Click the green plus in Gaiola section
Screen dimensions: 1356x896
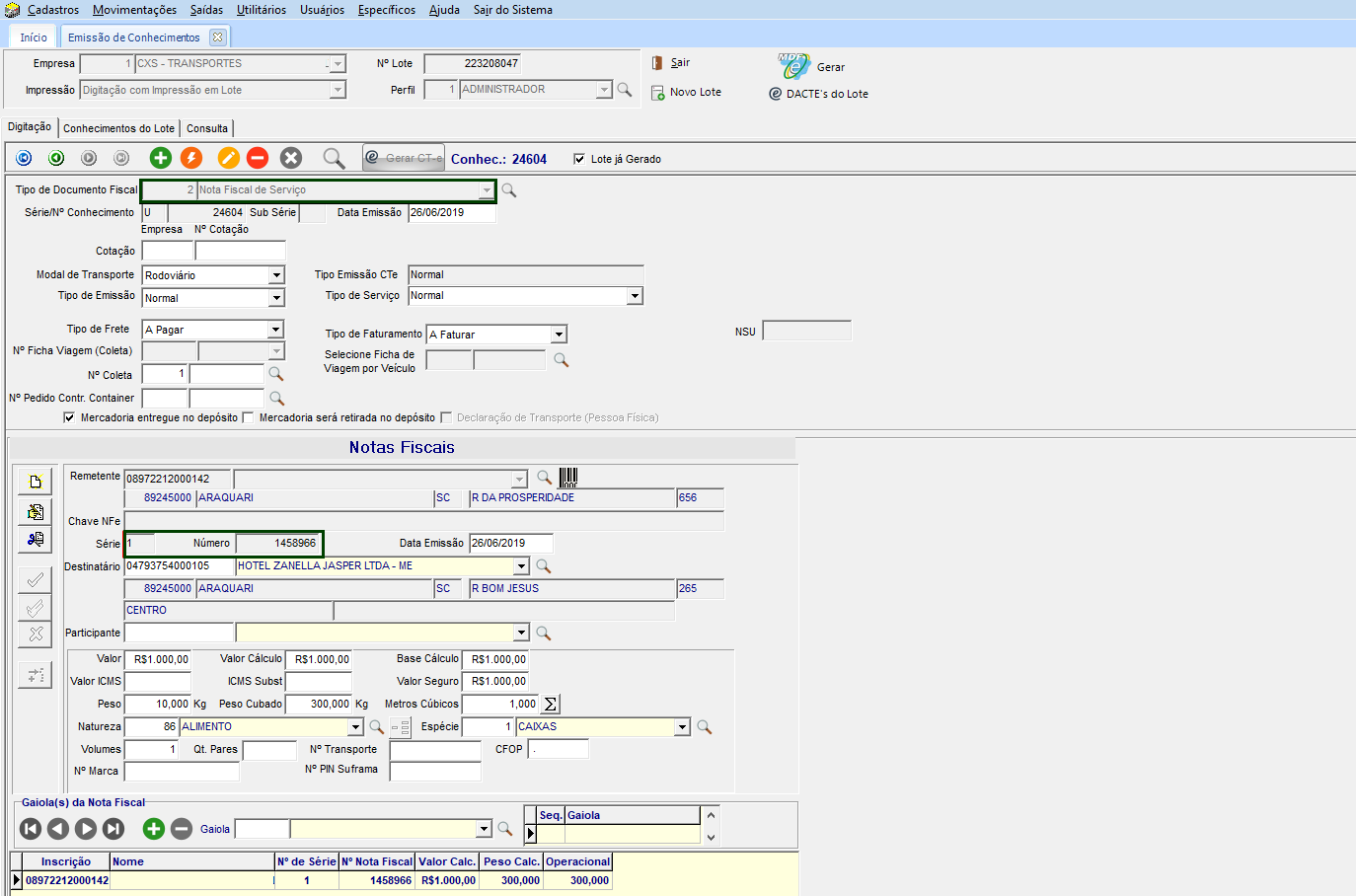pyautogui.click(x=153, y=829)
